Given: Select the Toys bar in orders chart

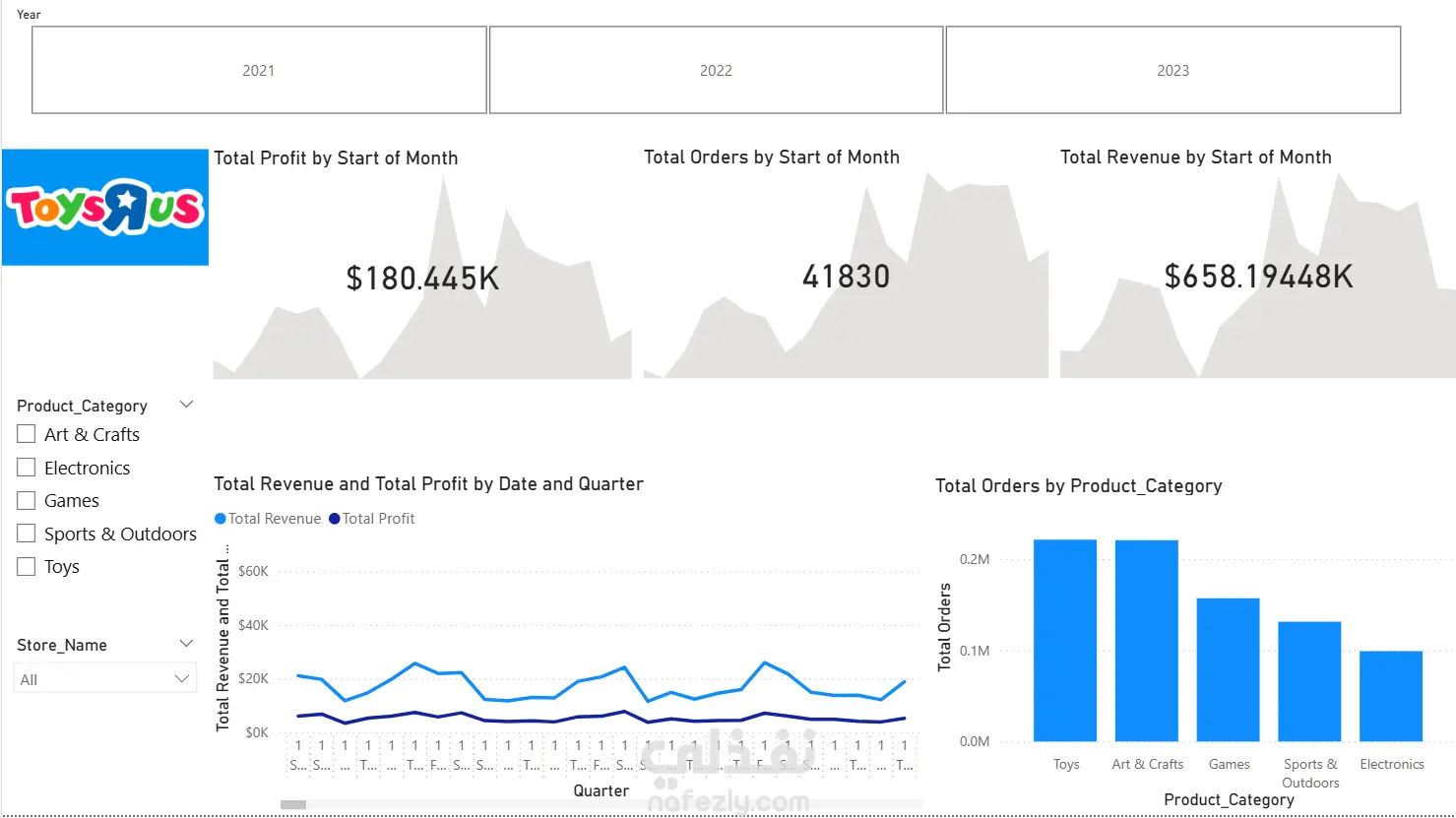Looking at the screenshot, I should tap(1065, 640).
